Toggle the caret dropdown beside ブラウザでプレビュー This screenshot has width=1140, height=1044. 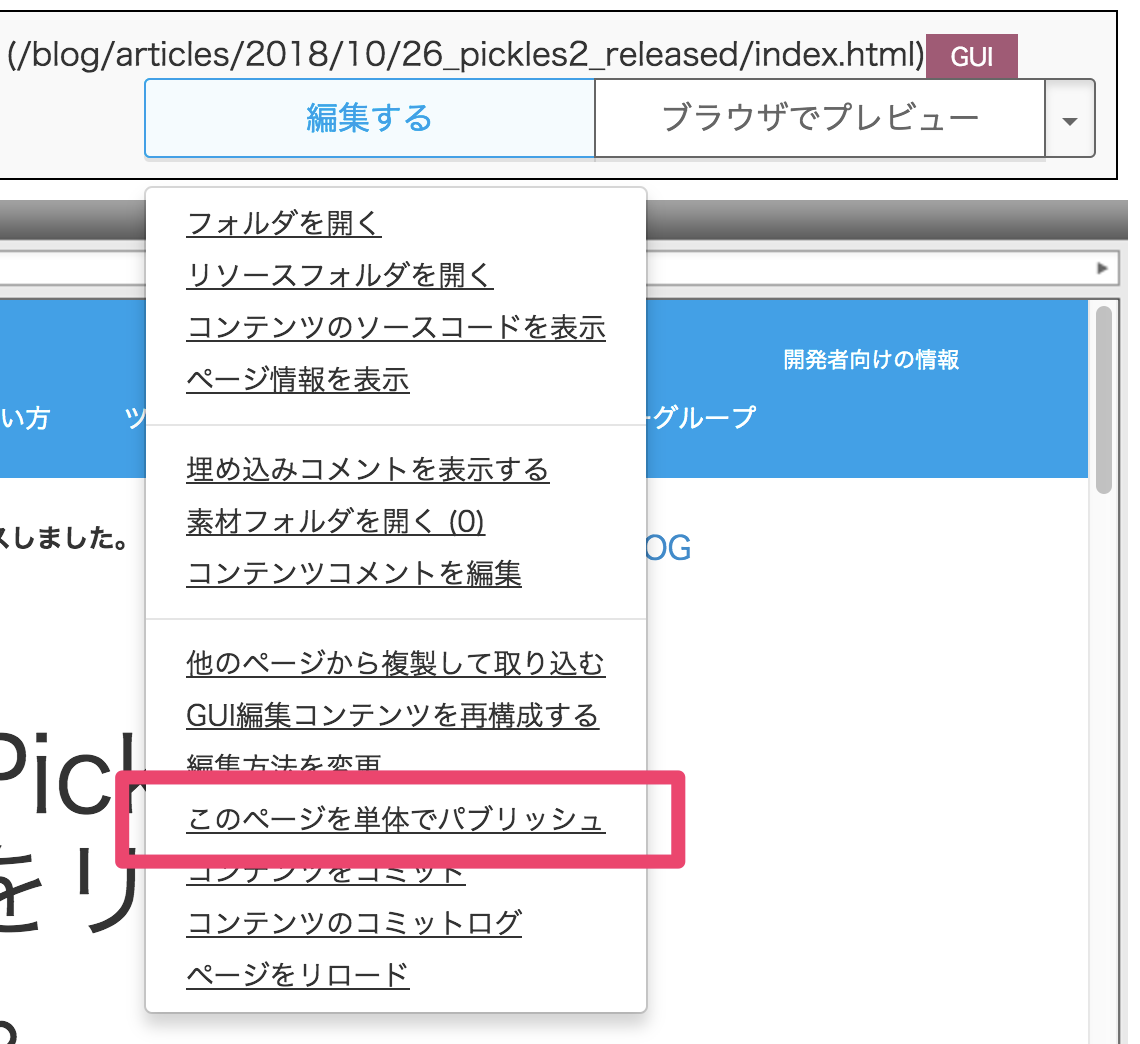pos(1070,121)
